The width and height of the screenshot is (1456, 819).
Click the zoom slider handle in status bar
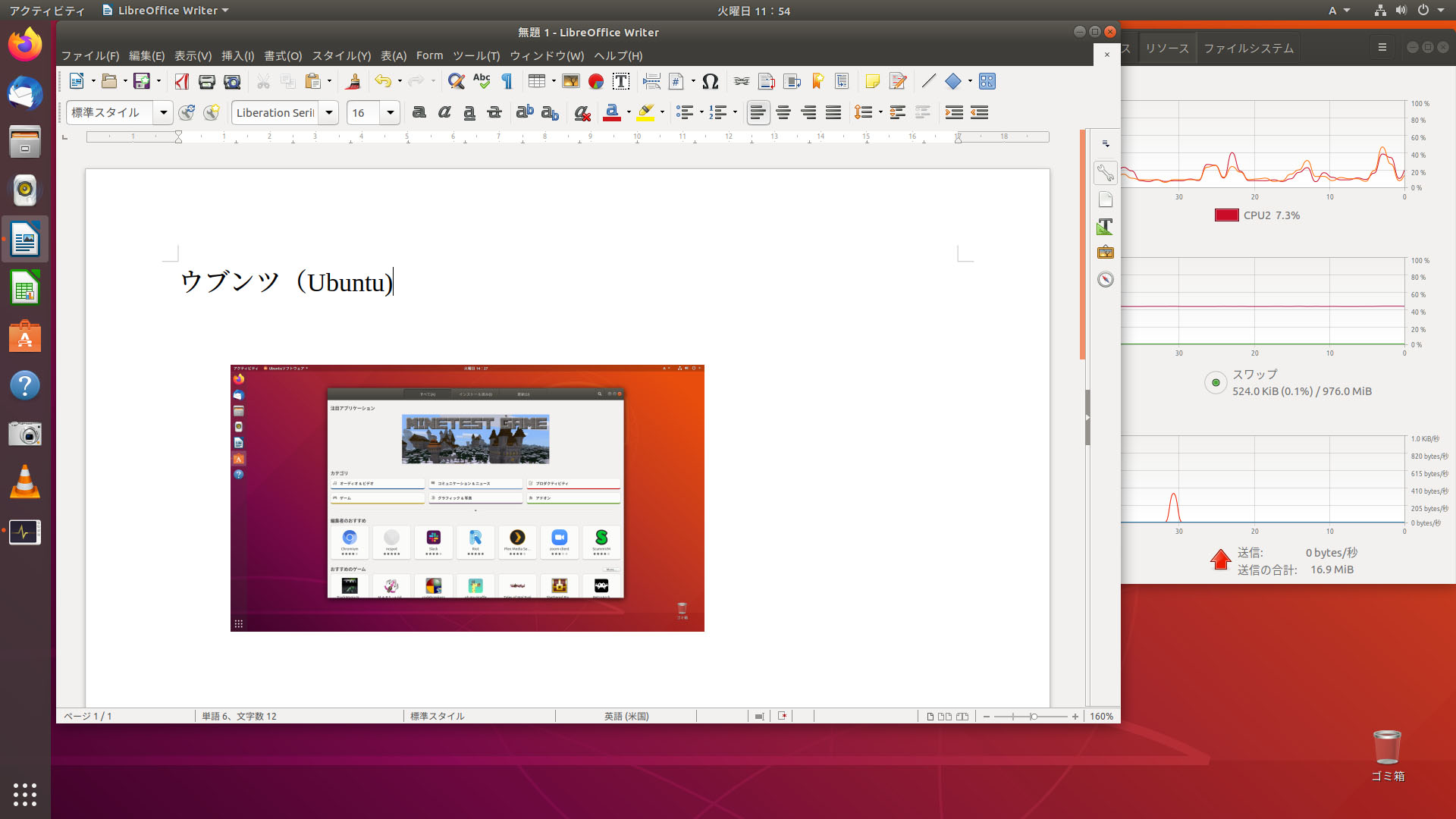1033,716
